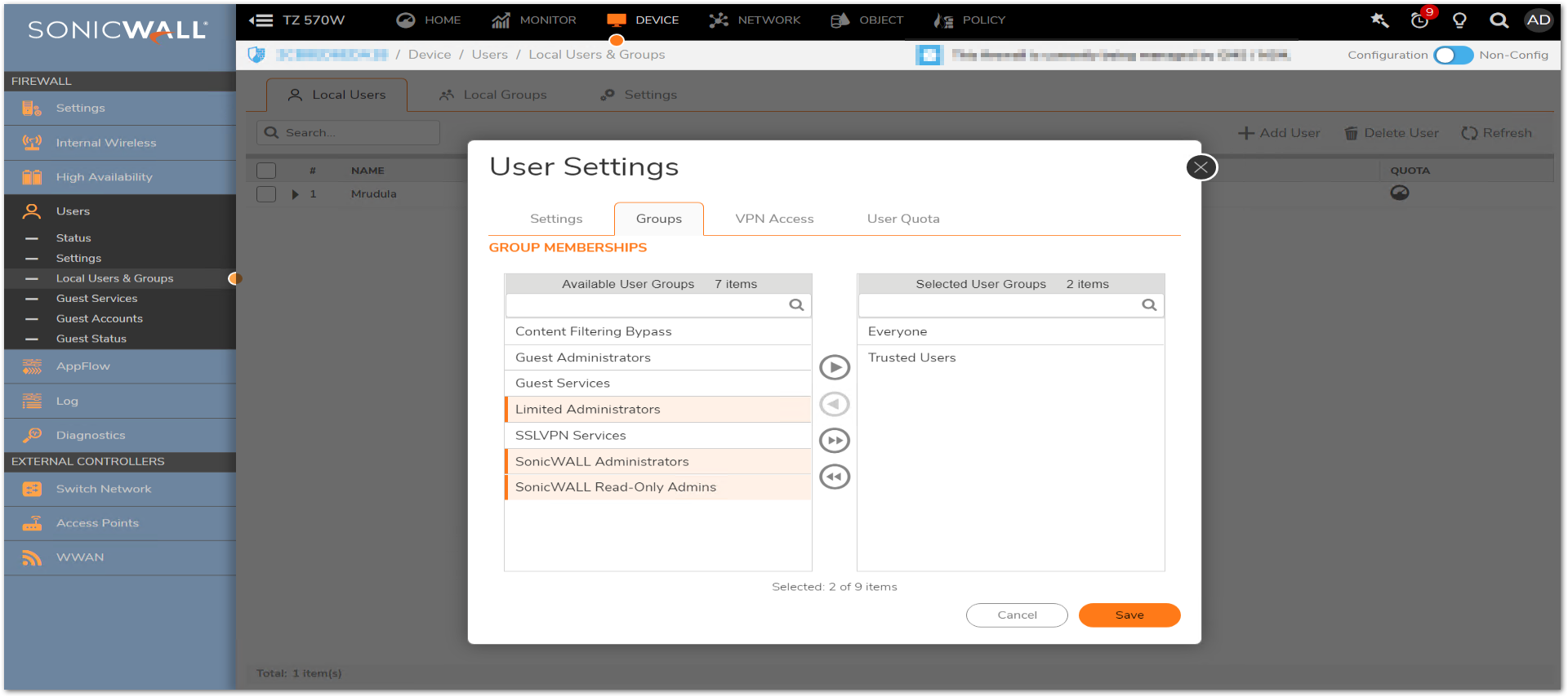Expand the Mrudula user row
Image resolution: width=1568 pixels, height=697 pixels.
(295, 194)
